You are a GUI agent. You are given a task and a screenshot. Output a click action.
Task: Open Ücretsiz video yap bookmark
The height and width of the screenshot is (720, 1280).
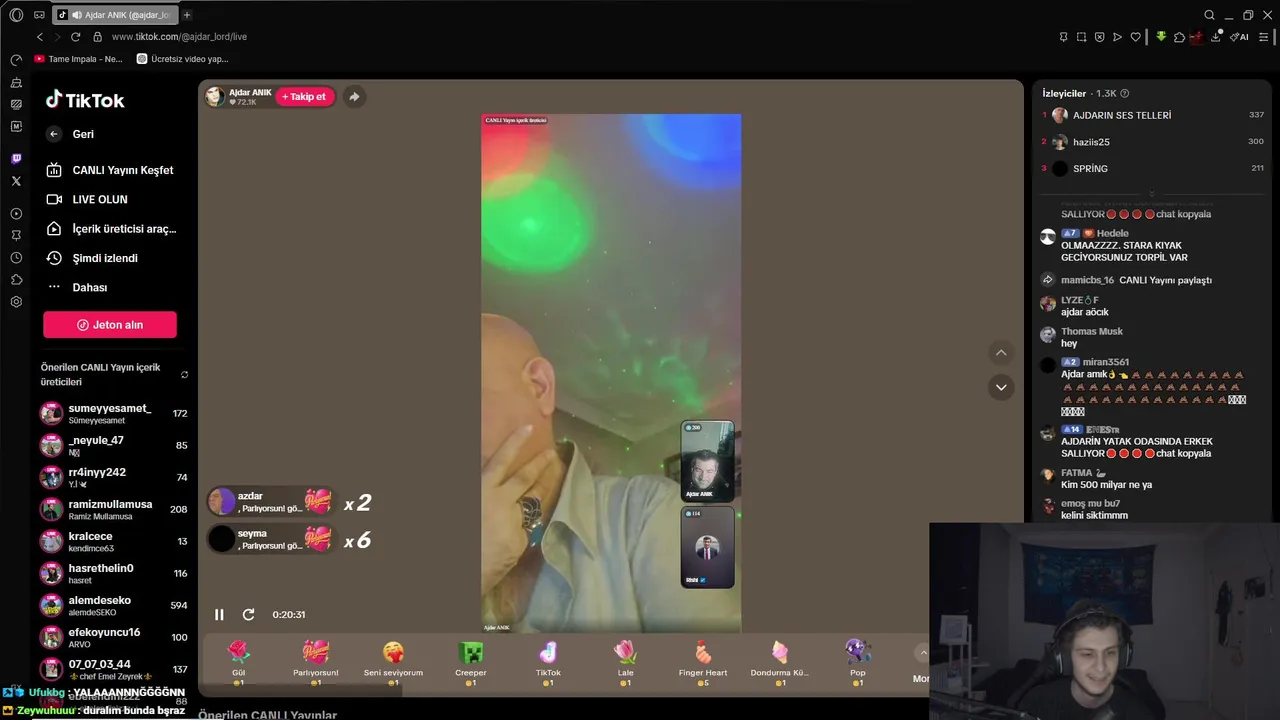click(x=183, y=59)
